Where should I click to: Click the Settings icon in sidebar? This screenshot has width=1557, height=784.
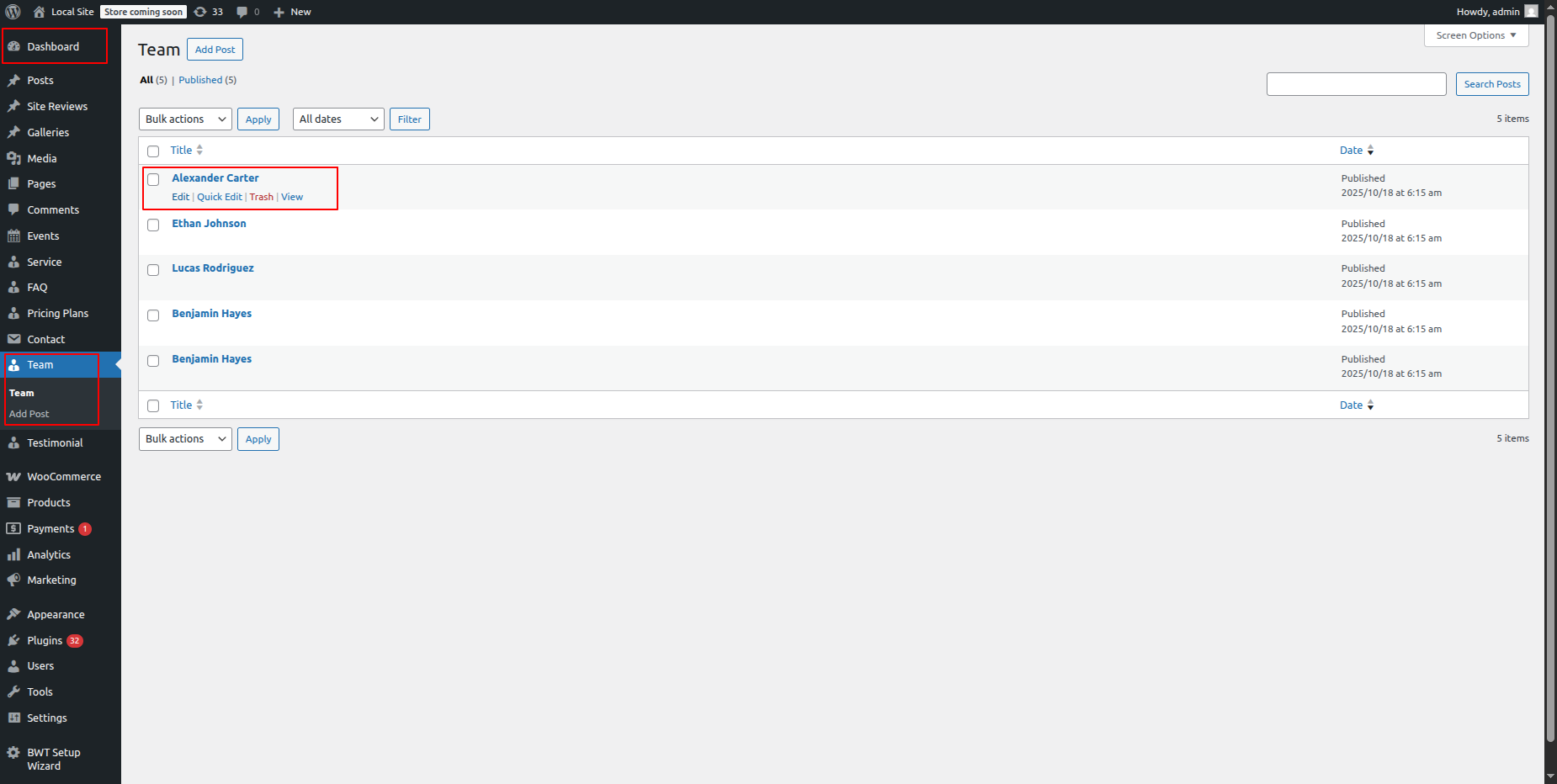pyautogui.click(x=13, y=718)
